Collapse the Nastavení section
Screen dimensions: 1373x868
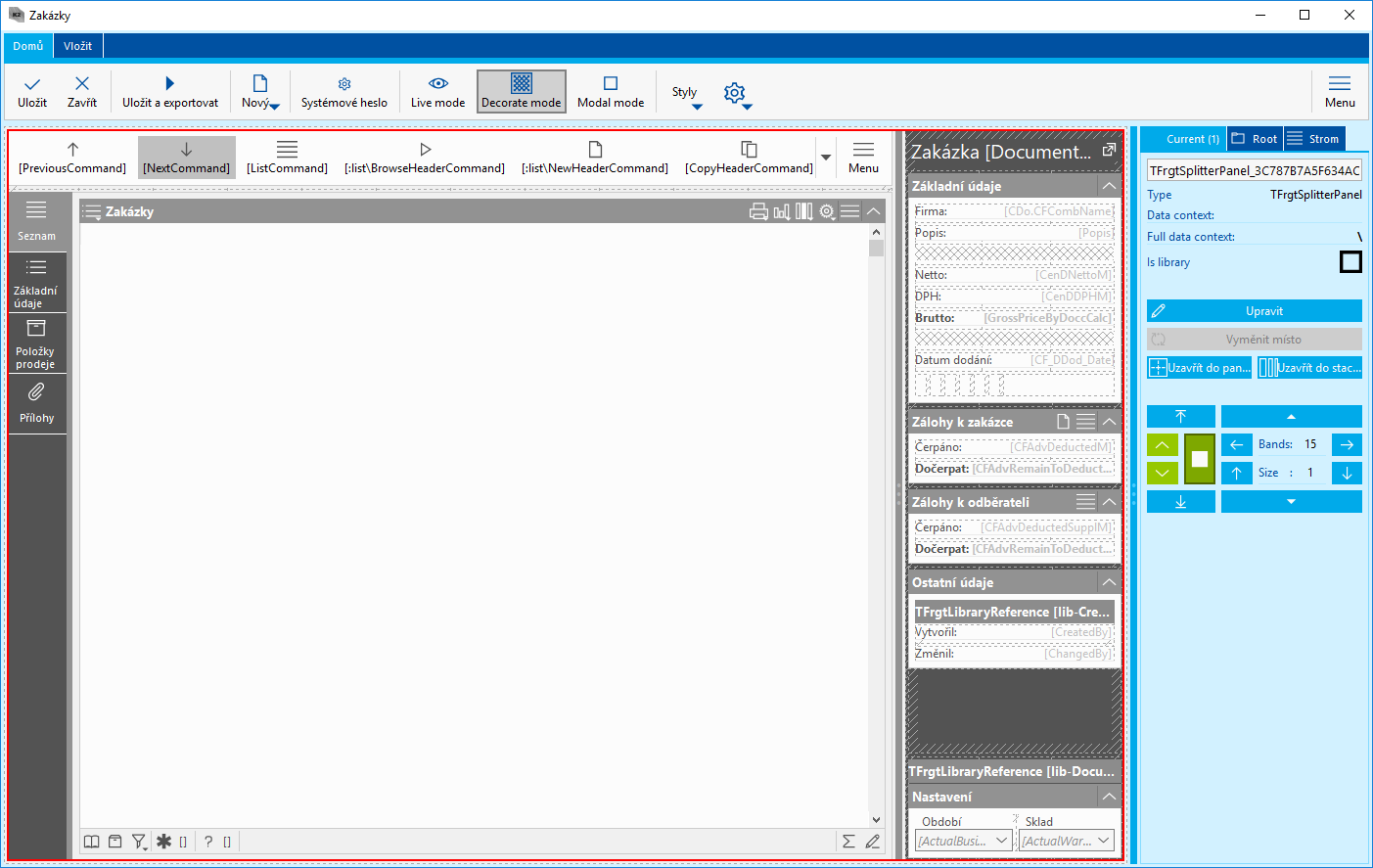(x=1109, y=797)
